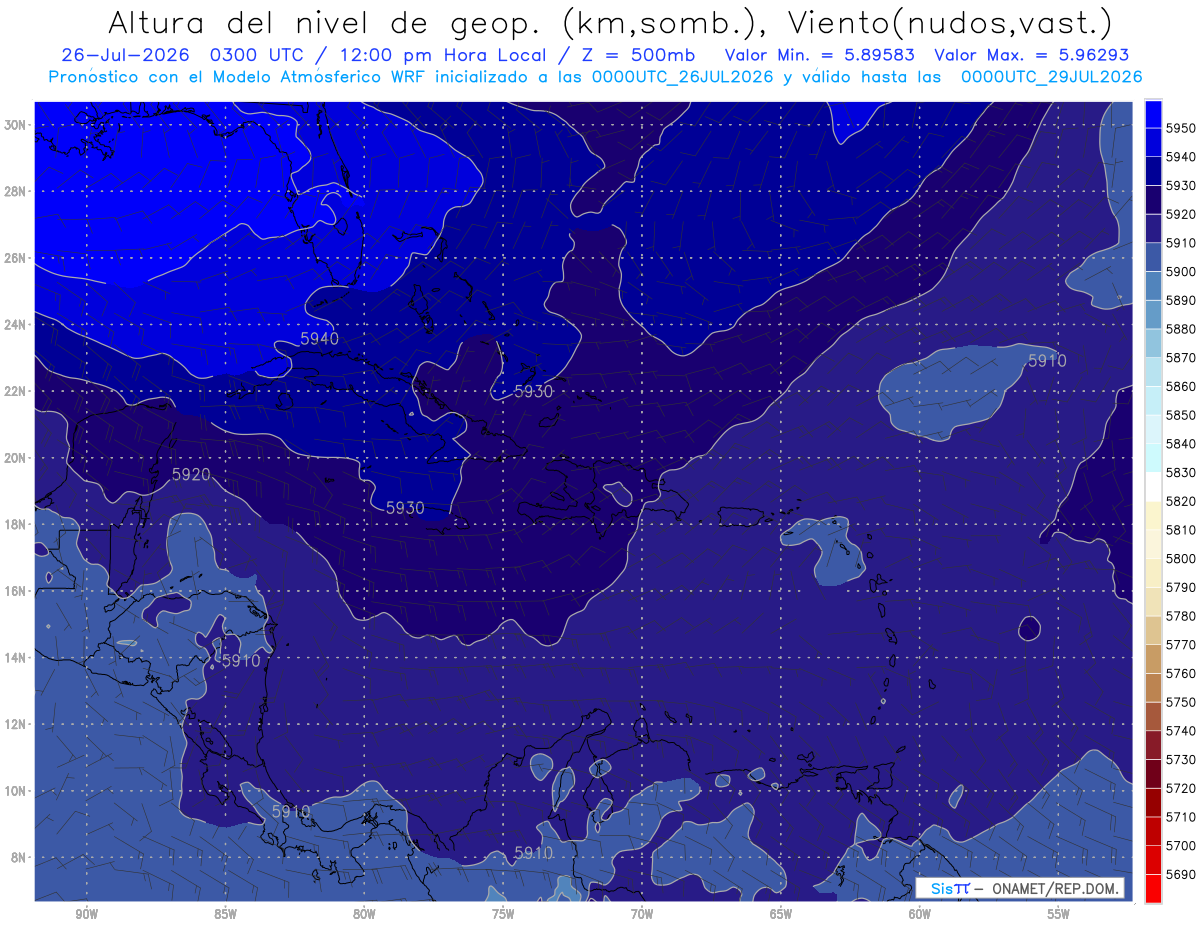The image size is (1200, 927).
Task: Click the '5820' colorbar label
Action: [x=1181, y=501]
